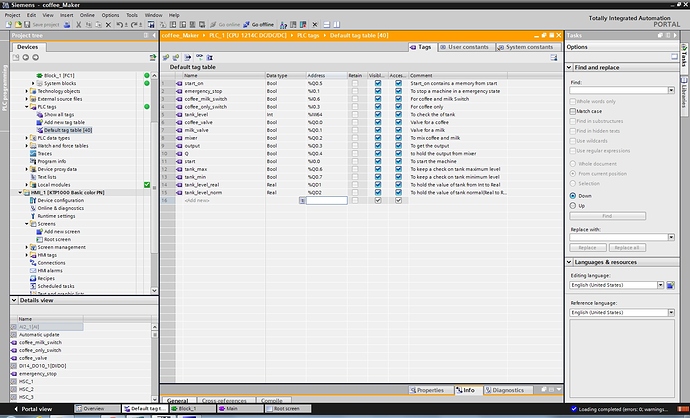Click the Print icon in the toolbar
Image resolution: width=690 pixels, height=418 pixels.
pos(67,25)
